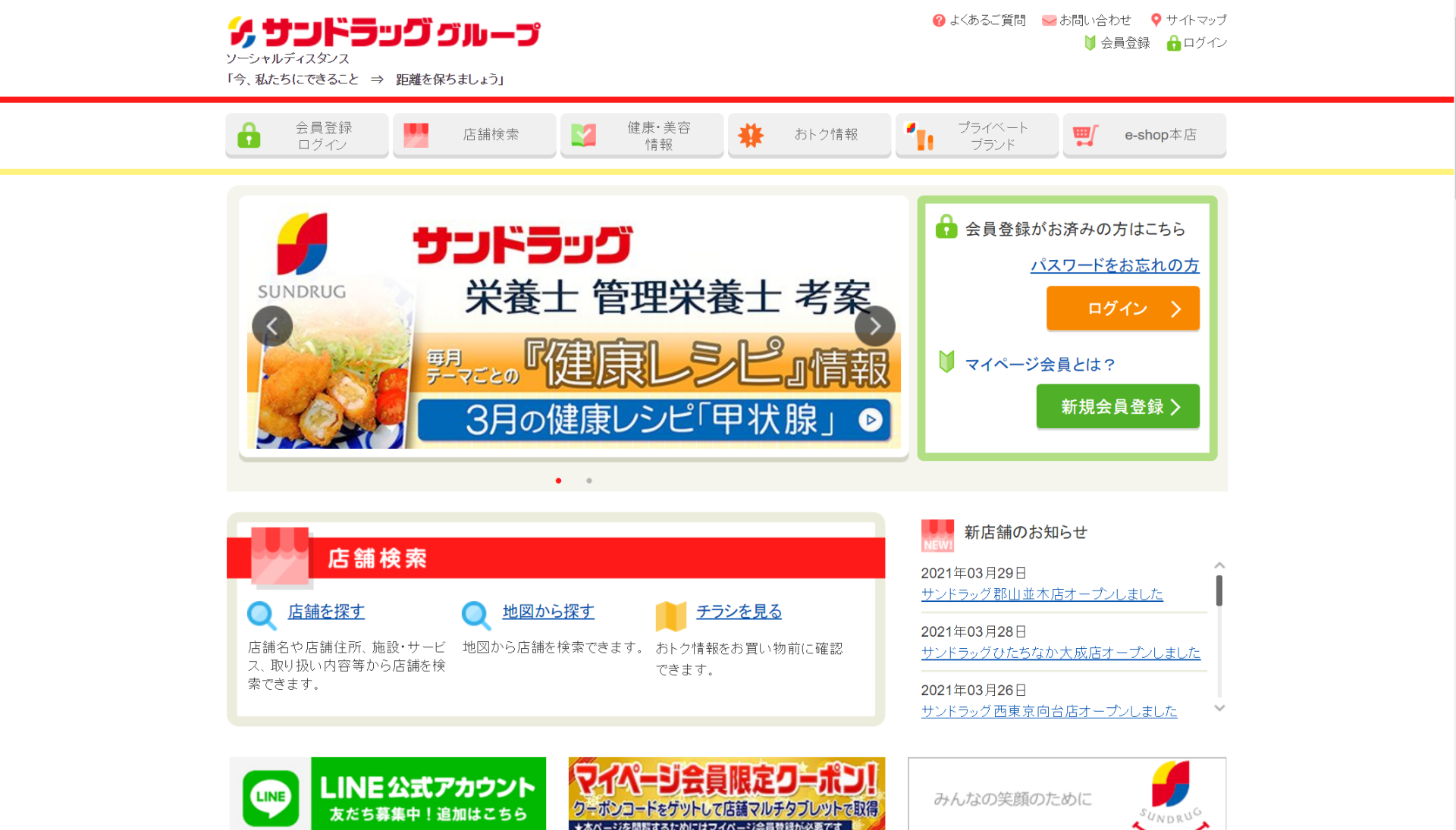Click the question mark icon beside よくあるご質問

coord(939,20)
